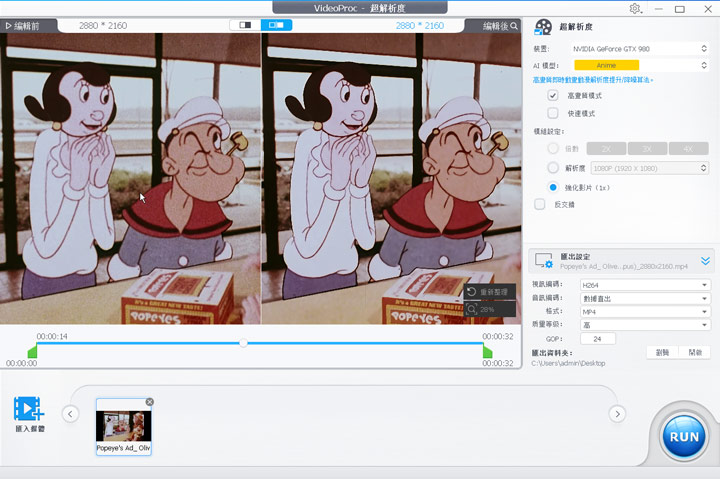
Task: Open the 1080P resolution dropdown
Action: (x=649, y=168)
